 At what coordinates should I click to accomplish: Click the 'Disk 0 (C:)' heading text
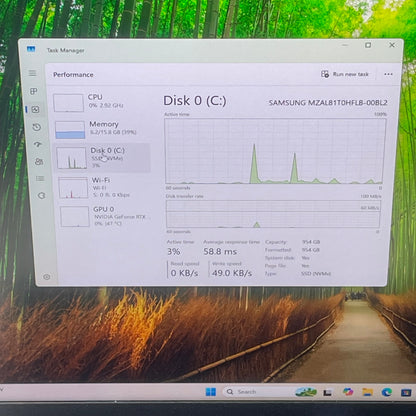[x=195, y=101]
